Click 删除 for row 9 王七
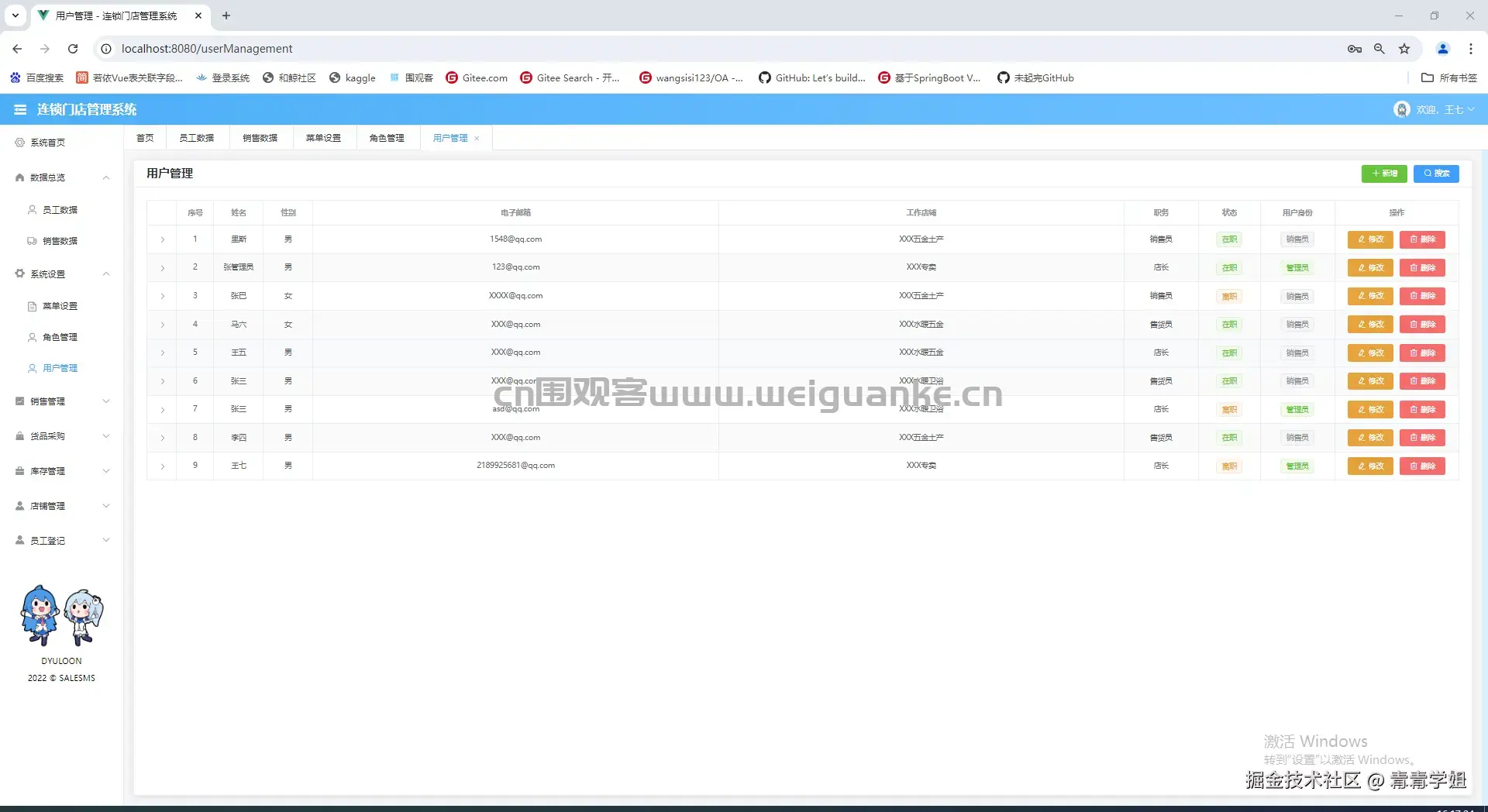Image resolution: width=1488 pixels, height=812 pixels. coord(1422,466)
